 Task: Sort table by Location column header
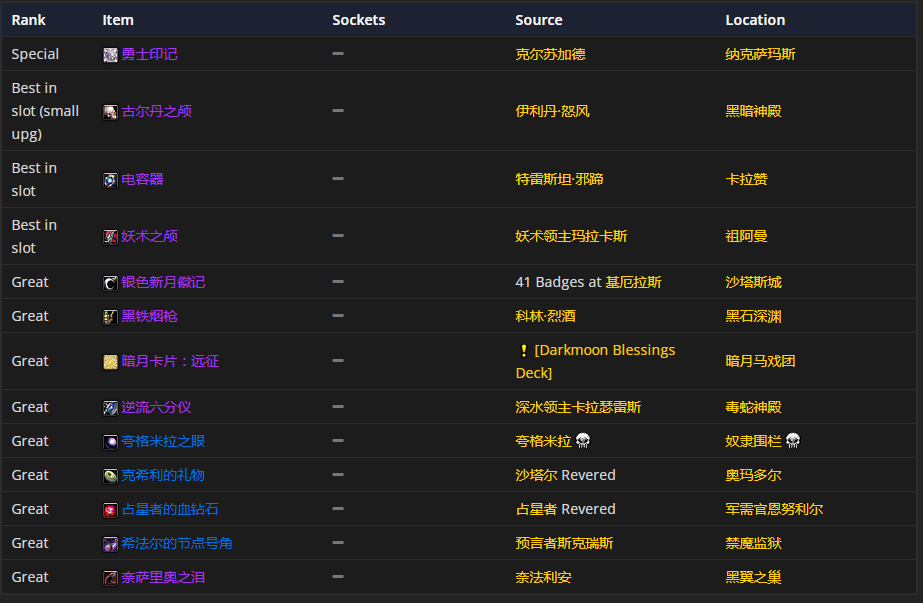754,20
